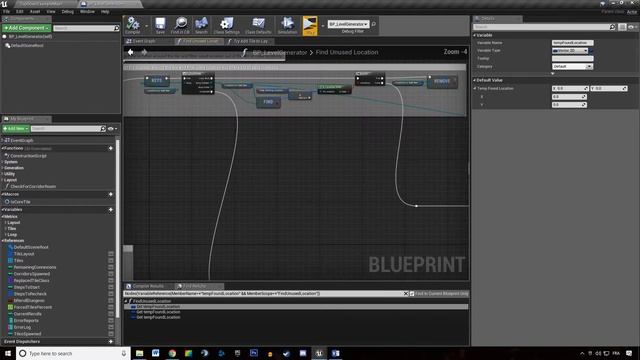Add a new macro with plus icon
The image size is (640, 360).
click(111, 194)
